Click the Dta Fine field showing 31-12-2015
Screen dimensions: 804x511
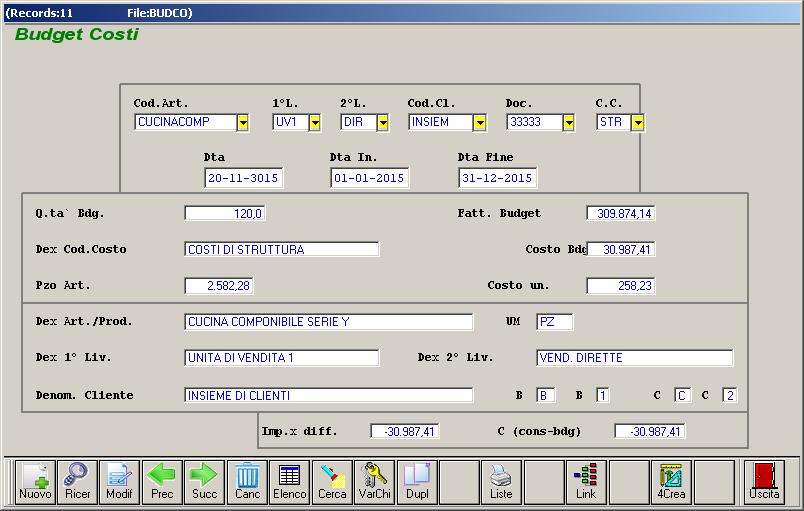tap(497, 178)
